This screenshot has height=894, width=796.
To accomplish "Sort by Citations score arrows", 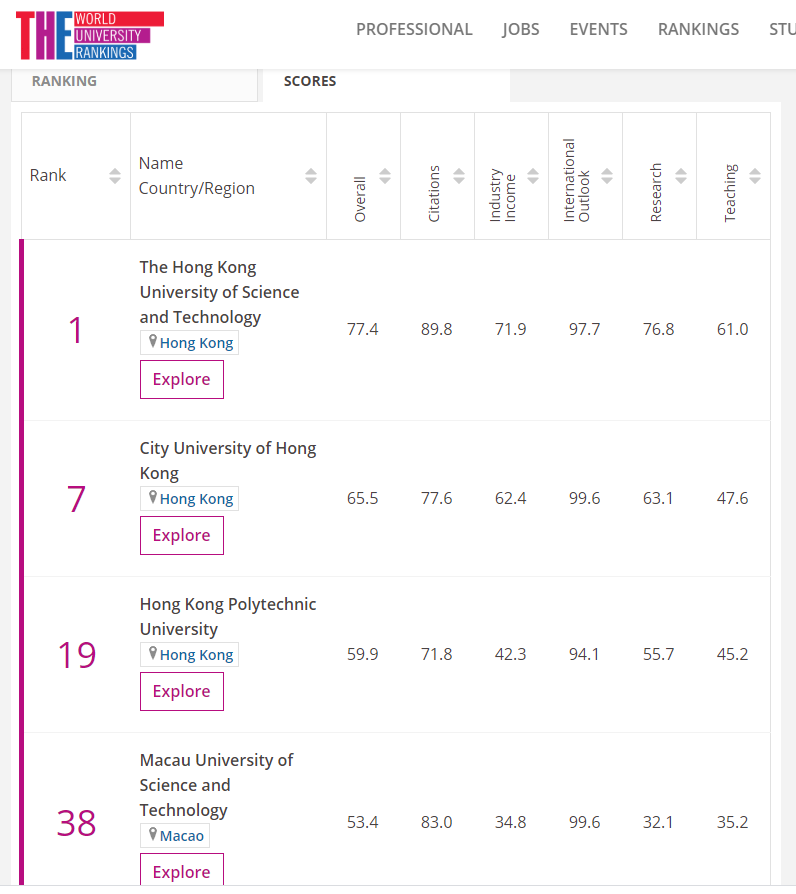I will (459, 176).
